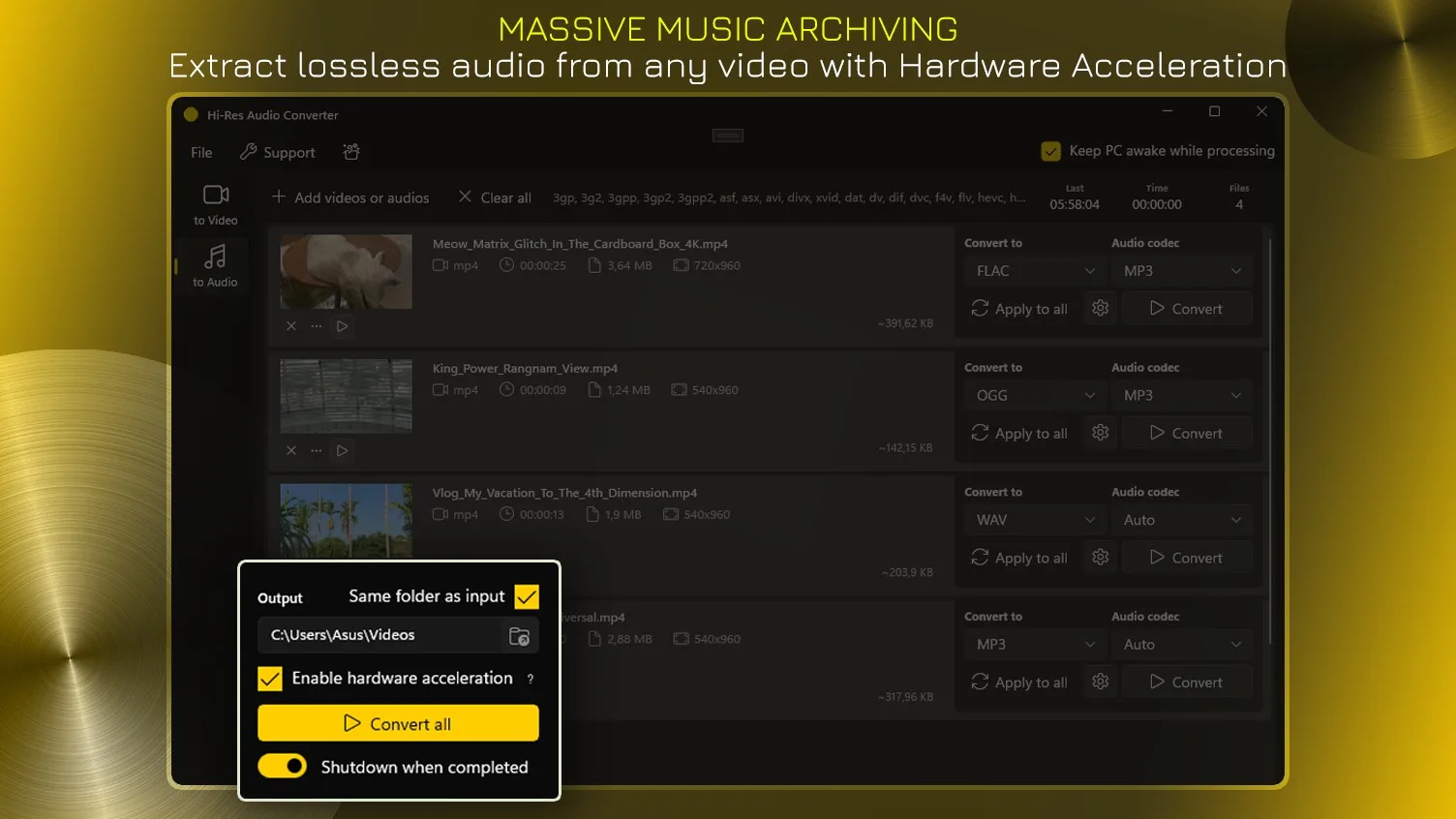Click file name King_Power_Rangnam_View.mp4

(525, 368)
